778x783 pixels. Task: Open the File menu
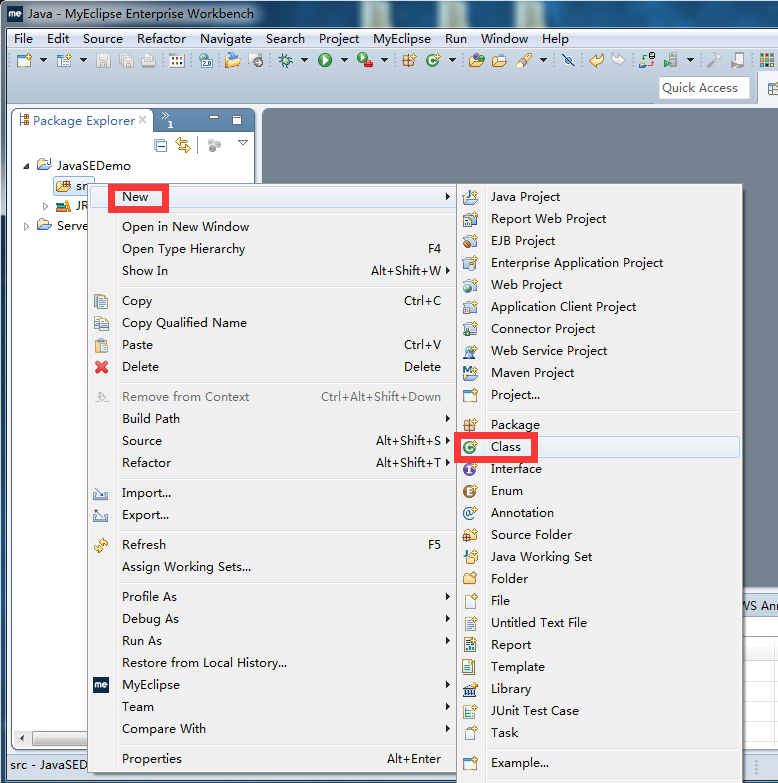click(23, 39)
